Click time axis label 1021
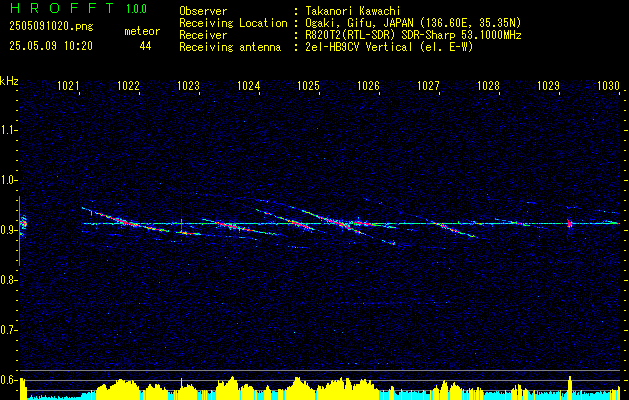 click(68, 86)
